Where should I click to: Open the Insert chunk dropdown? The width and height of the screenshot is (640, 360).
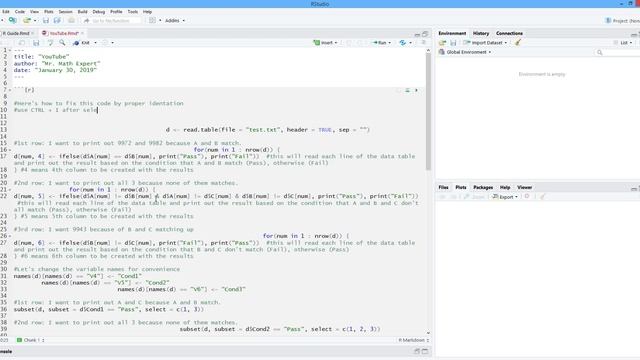coord(325,43)
